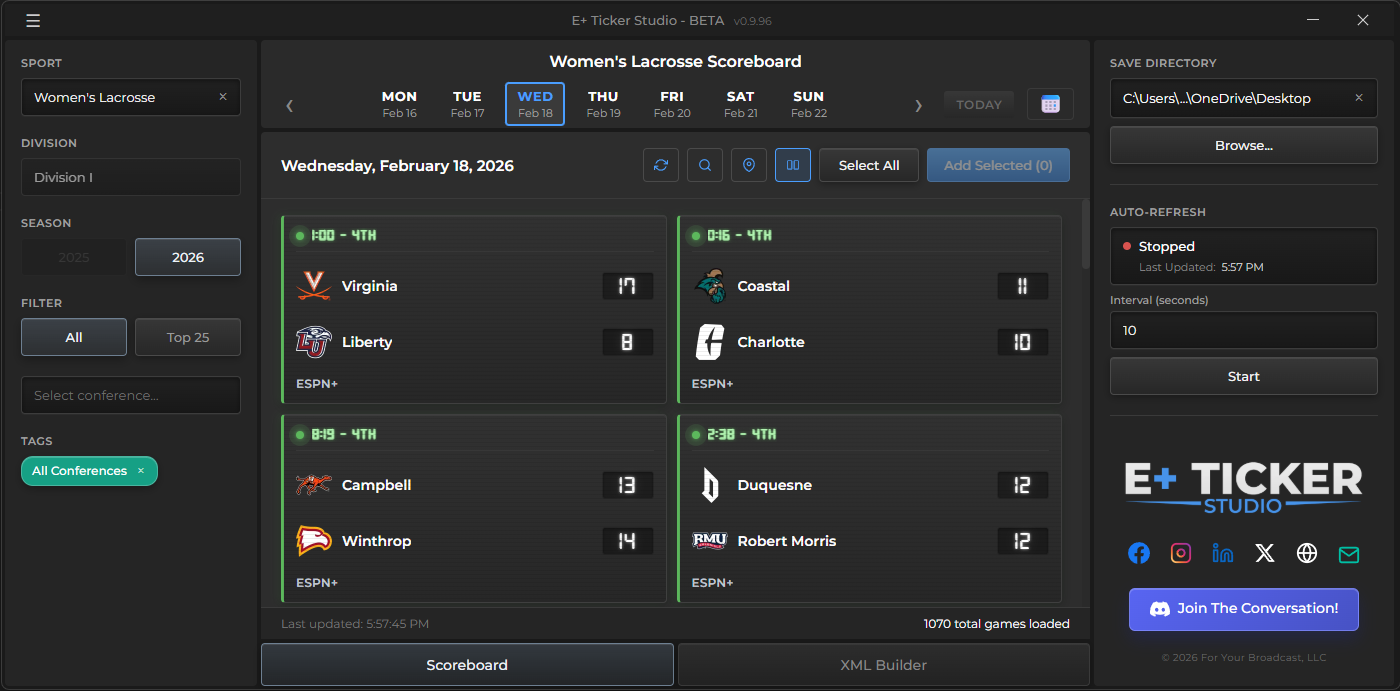Click the '1070 total games loaded' text
Image resolution: width=1400 pixels, height=691 pixels.
[x=997, y=624]
